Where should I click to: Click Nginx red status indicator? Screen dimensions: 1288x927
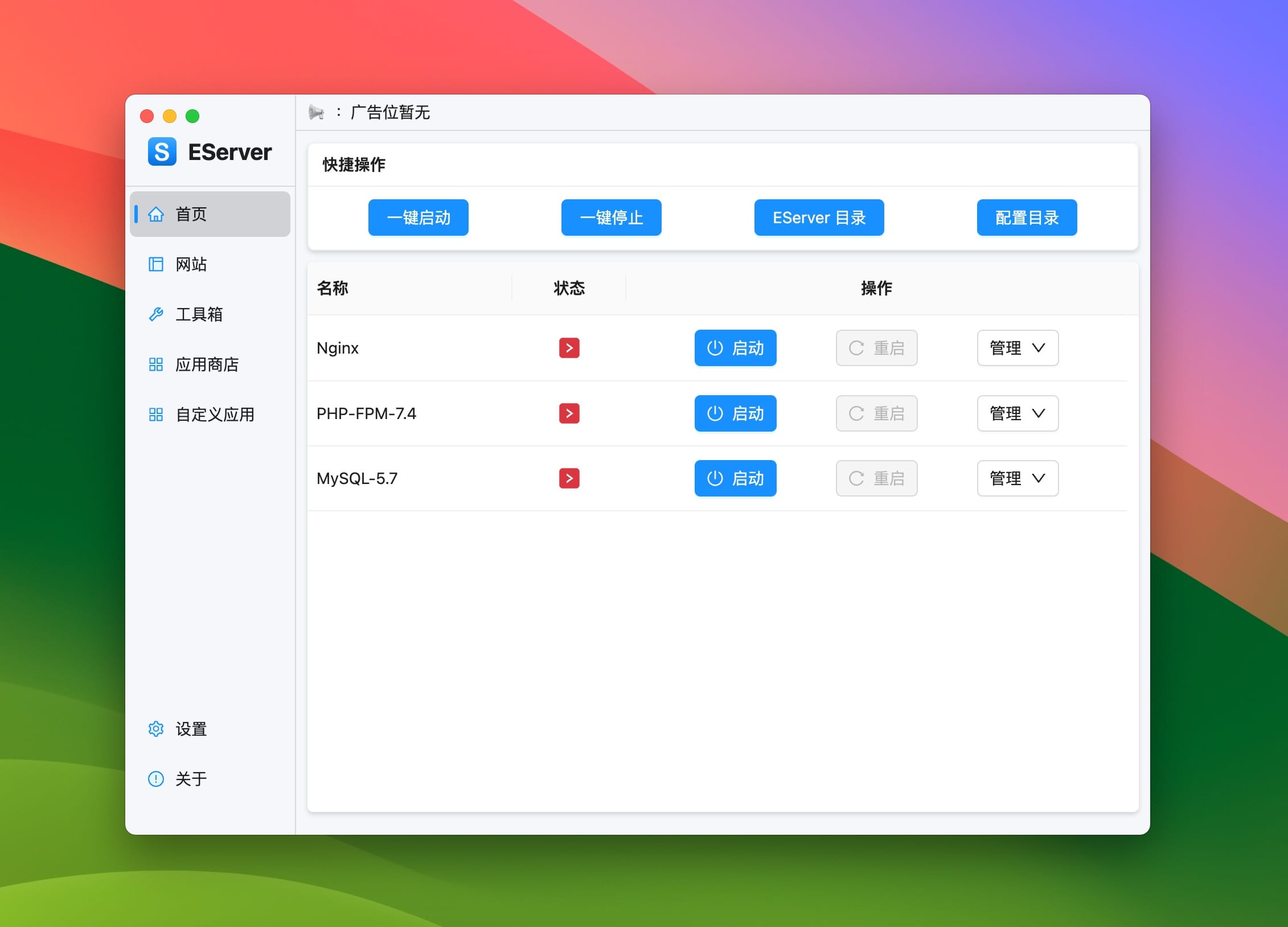click(x=568, y=348)
